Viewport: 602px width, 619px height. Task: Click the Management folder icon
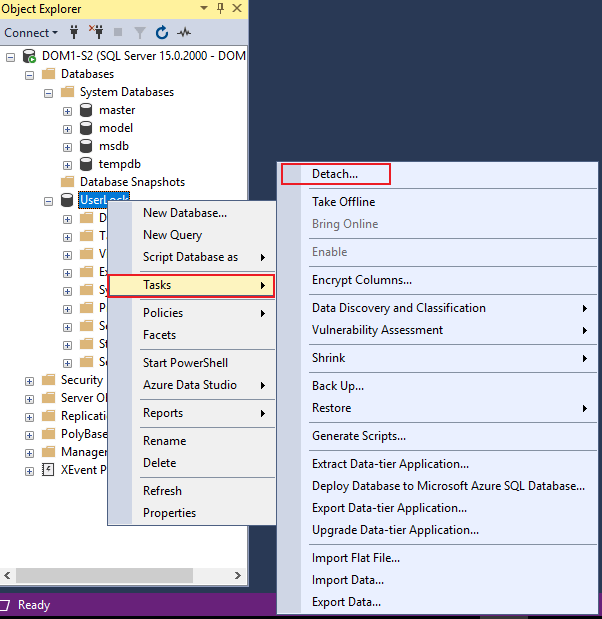(49, 452)
